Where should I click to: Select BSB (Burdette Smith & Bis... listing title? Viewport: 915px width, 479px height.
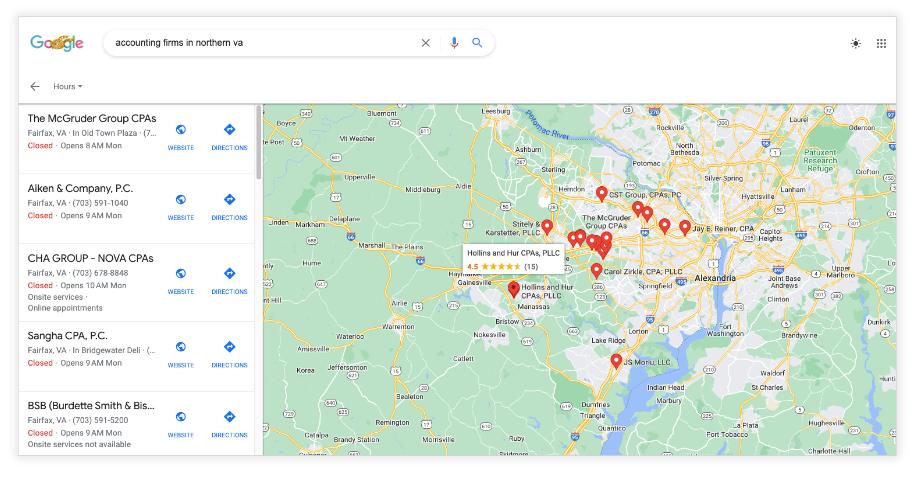[91, 405]
